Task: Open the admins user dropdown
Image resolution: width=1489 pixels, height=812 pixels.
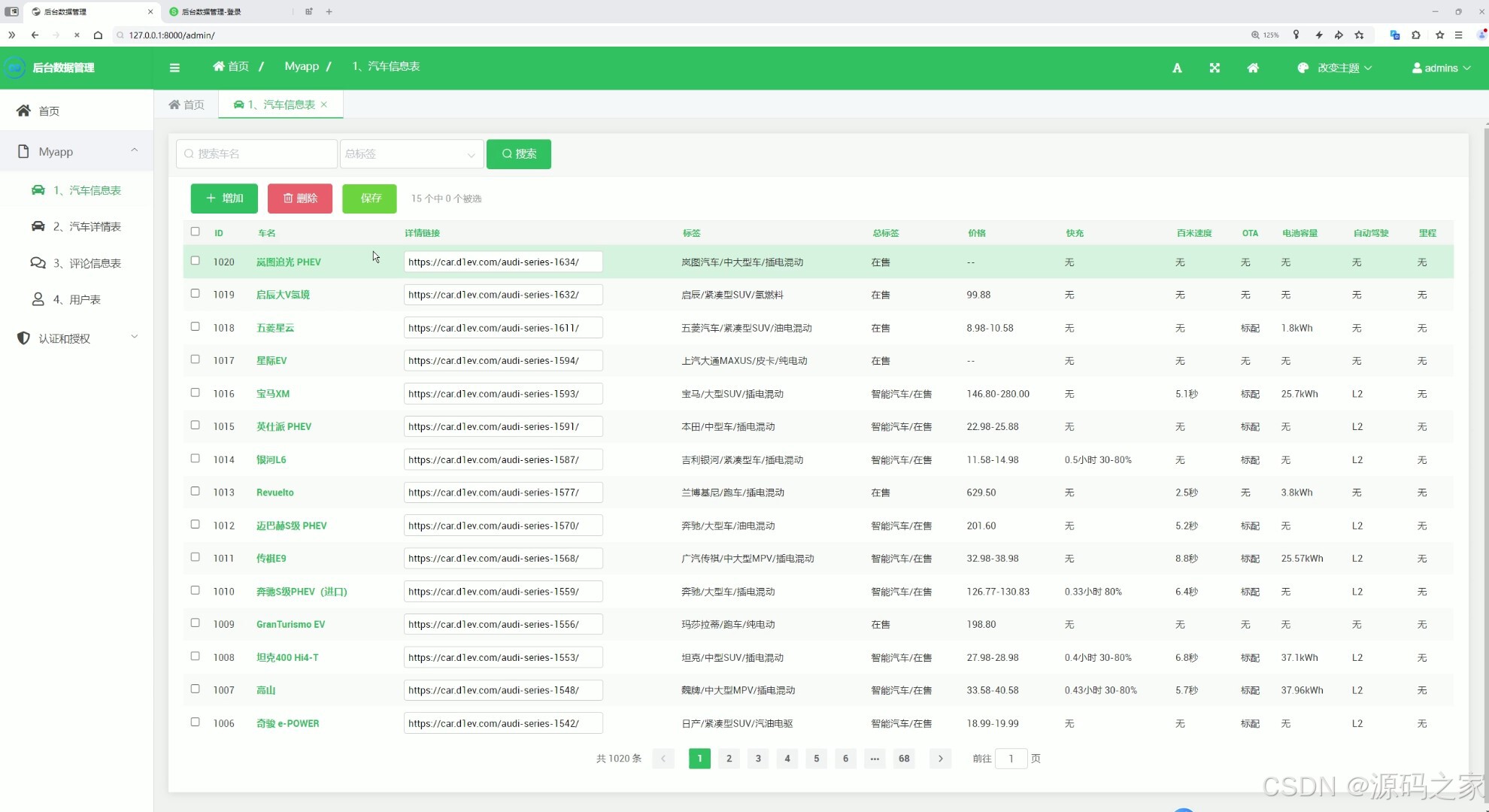Action: point(1441,68)
